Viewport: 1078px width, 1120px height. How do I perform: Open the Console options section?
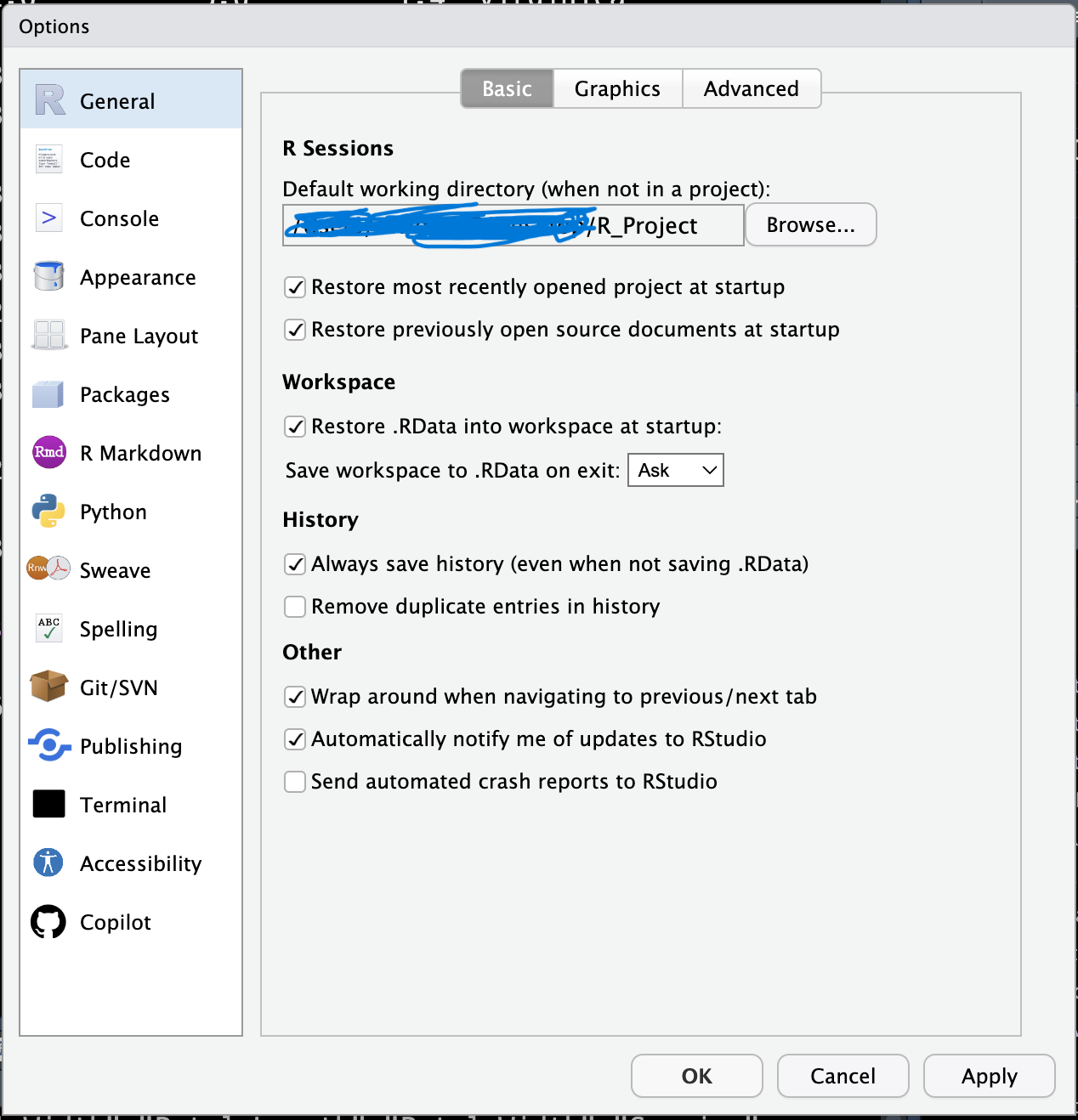[x=131, y=218]
